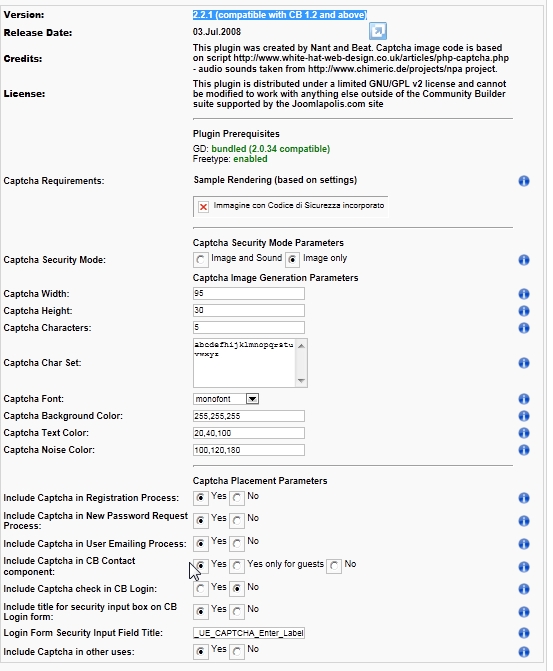Select Yes for Captcha check in CB Login
Image resolution: width=553 pixels, height=671 pixels.
pos(200,589)
